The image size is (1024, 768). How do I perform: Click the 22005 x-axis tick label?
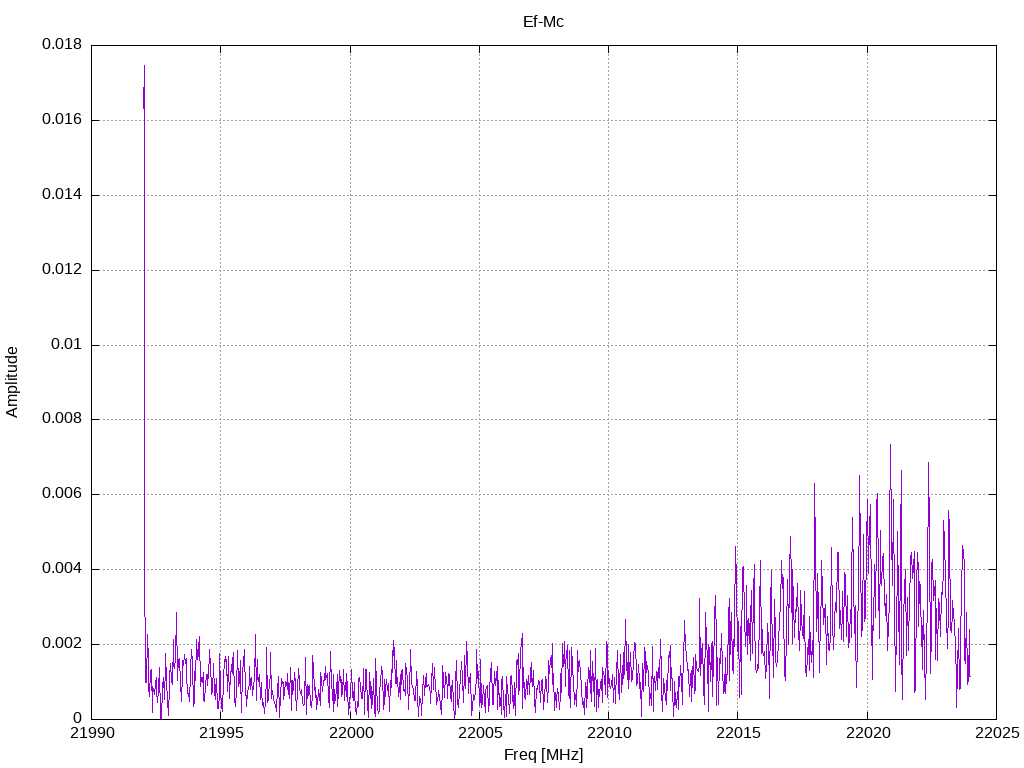pos(479,735)
